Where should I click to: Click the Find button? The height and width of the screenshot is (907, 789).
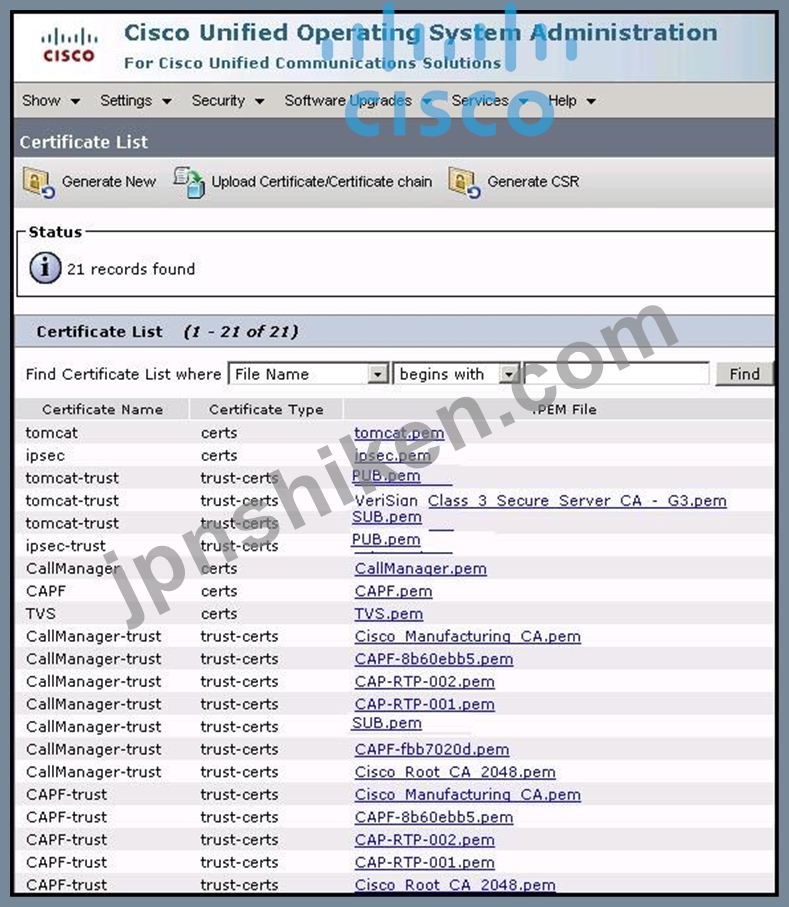click(744, 374)
